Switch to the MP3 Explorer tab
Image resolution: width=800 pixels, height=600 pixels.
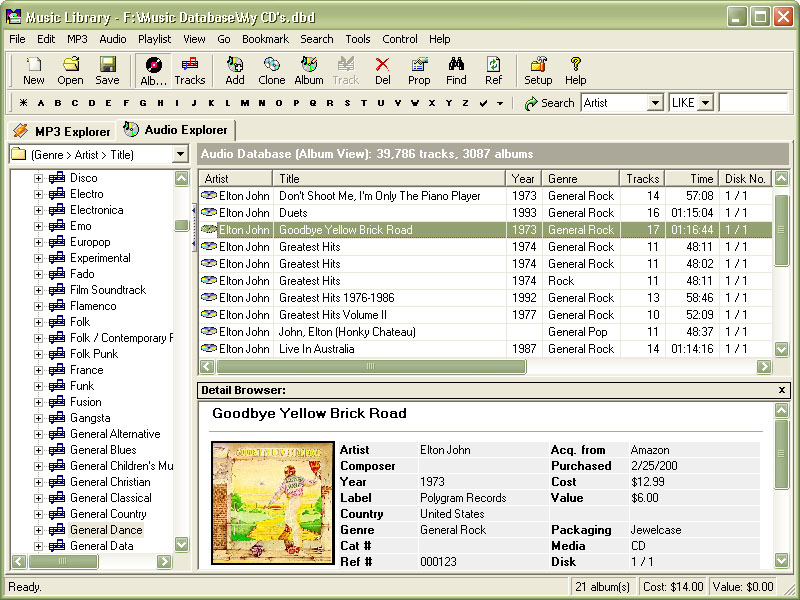[x=62, y=131]
